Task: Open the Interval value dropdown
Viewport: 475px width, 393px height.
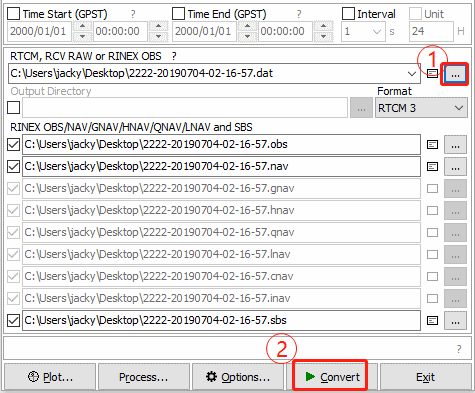Action: coord(377,32)
